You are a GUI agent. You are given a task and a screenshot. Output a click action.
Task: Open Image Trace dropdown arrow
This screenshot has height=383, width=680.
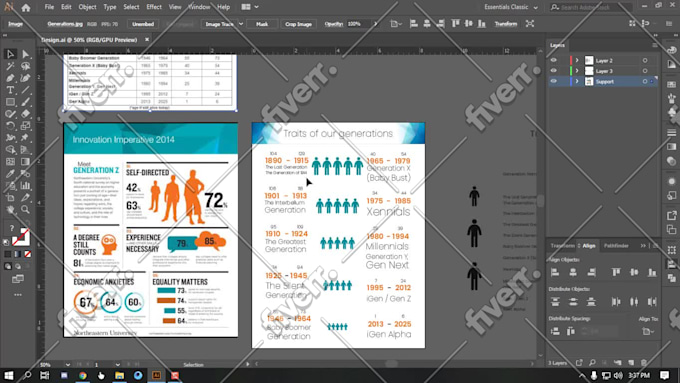(x=241, y=24)
